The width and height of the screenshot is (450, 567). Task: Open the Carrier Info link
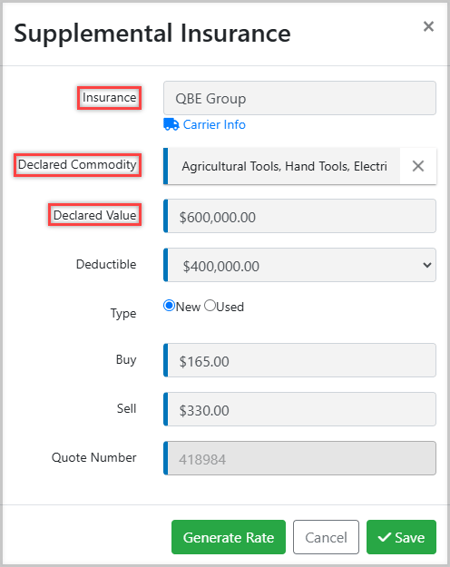click(214, 124)
